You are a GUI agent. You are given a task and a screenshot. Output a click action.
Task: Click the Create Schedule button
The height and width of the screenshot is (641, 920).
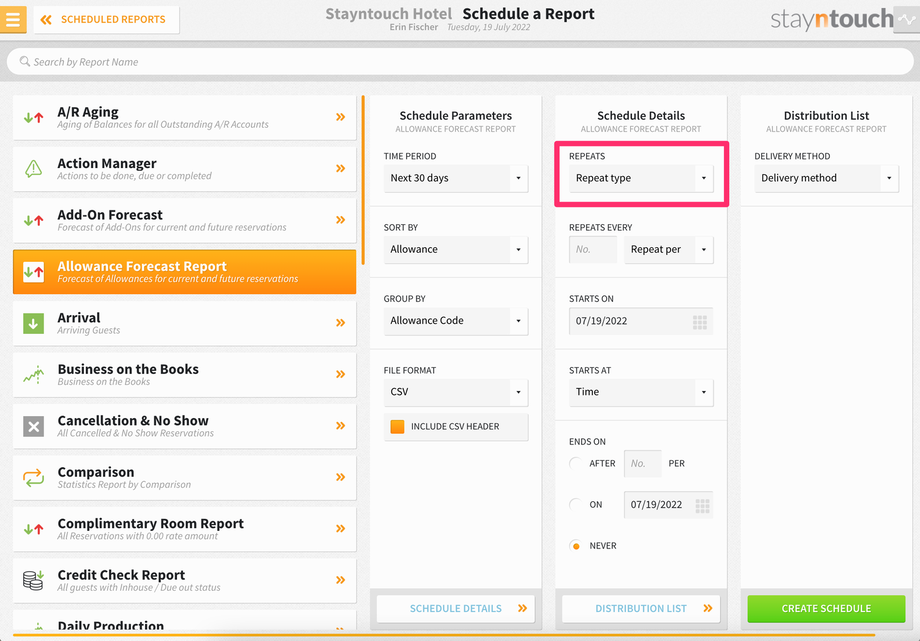pos(826,609)
